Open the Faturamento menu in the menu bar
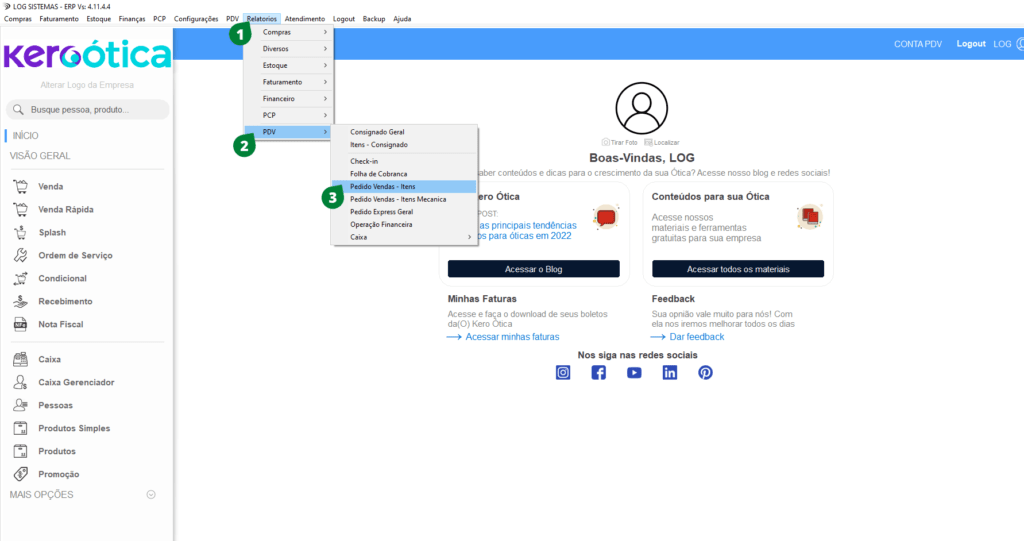1024x541 pixels. pyautogui.click(x=59, y=19)
